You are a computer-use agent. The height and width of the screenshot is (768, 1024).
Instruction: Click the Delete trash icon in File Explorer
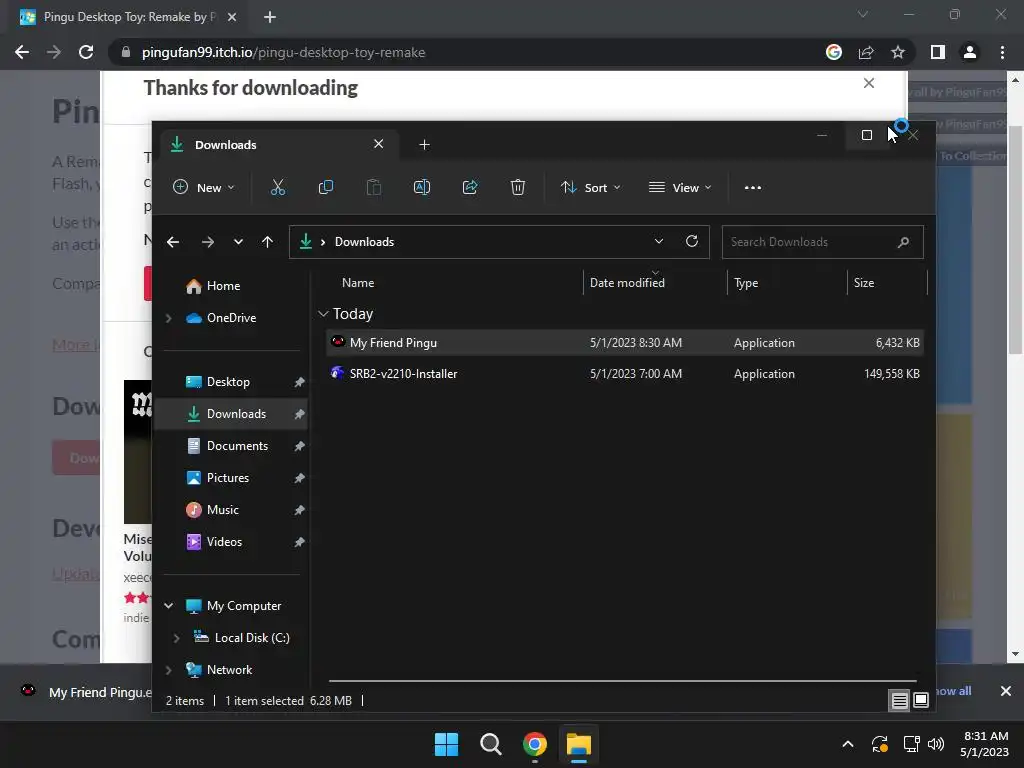pyautogui.click(x=518, y=187)
